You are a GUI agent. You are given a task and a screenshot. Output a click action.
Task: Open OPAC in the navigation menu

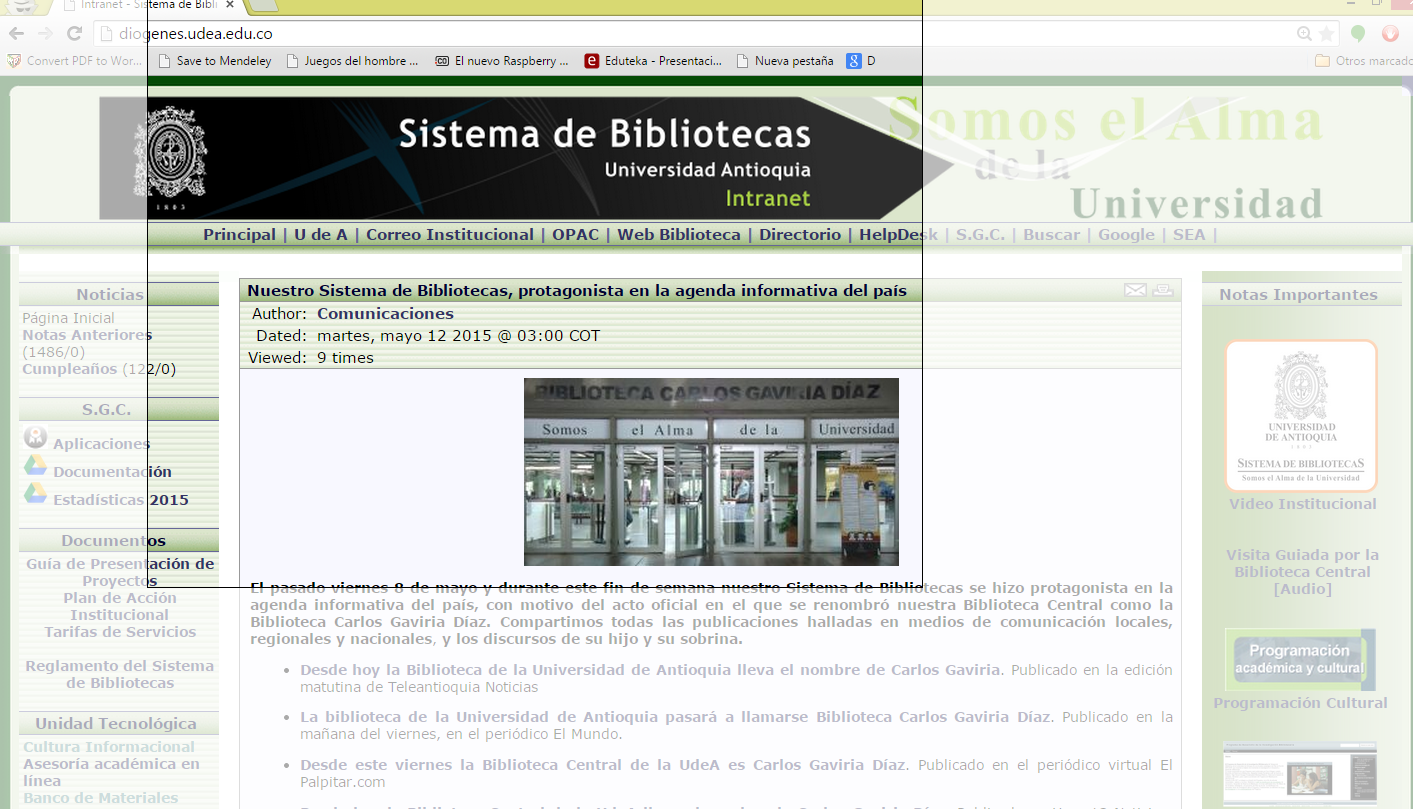click(x=575, y=235)
